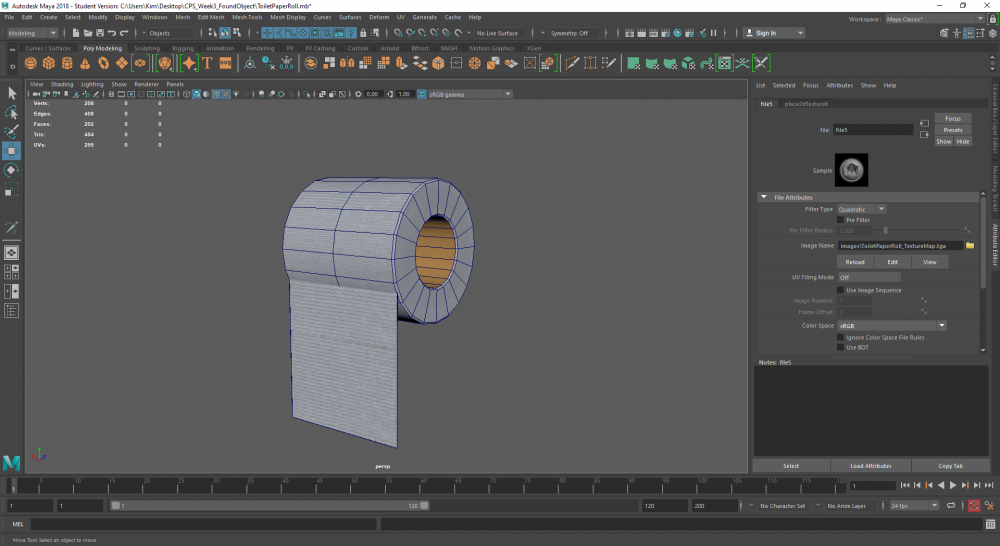
Task: Tick Ignore Color Space File Rules
Action: [x=840, y=338]
